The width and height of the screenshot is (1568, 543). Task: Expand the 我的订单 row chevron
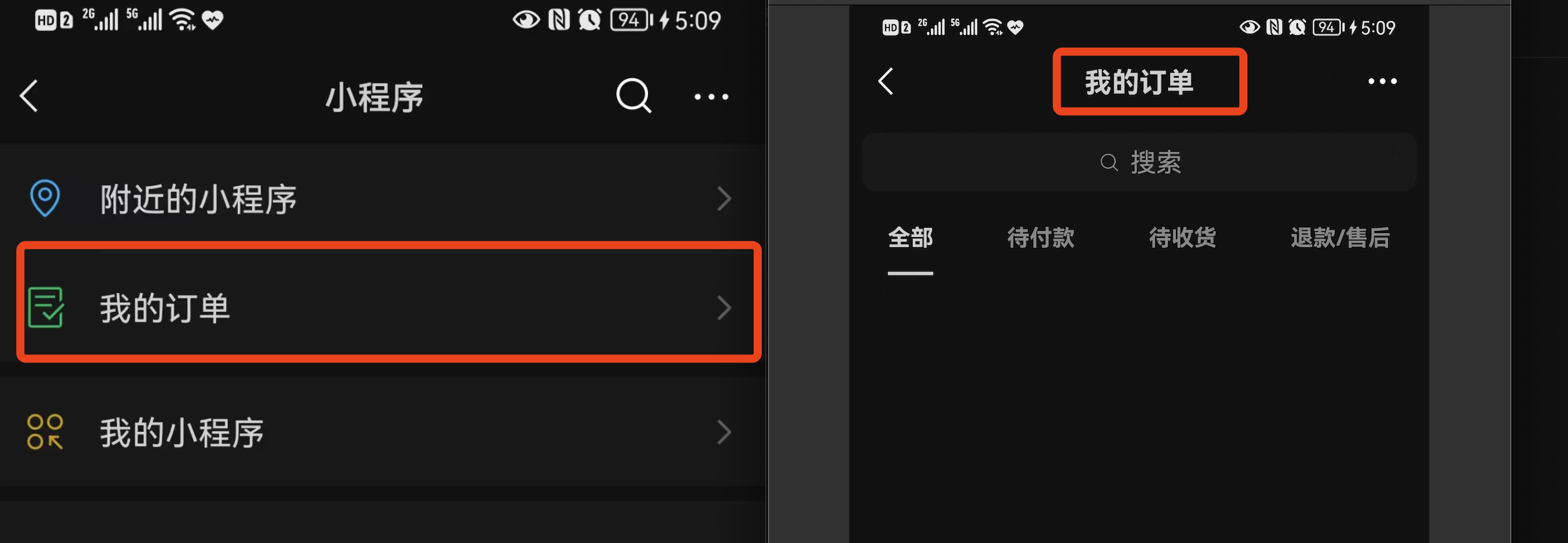click(x=724, y=308)
